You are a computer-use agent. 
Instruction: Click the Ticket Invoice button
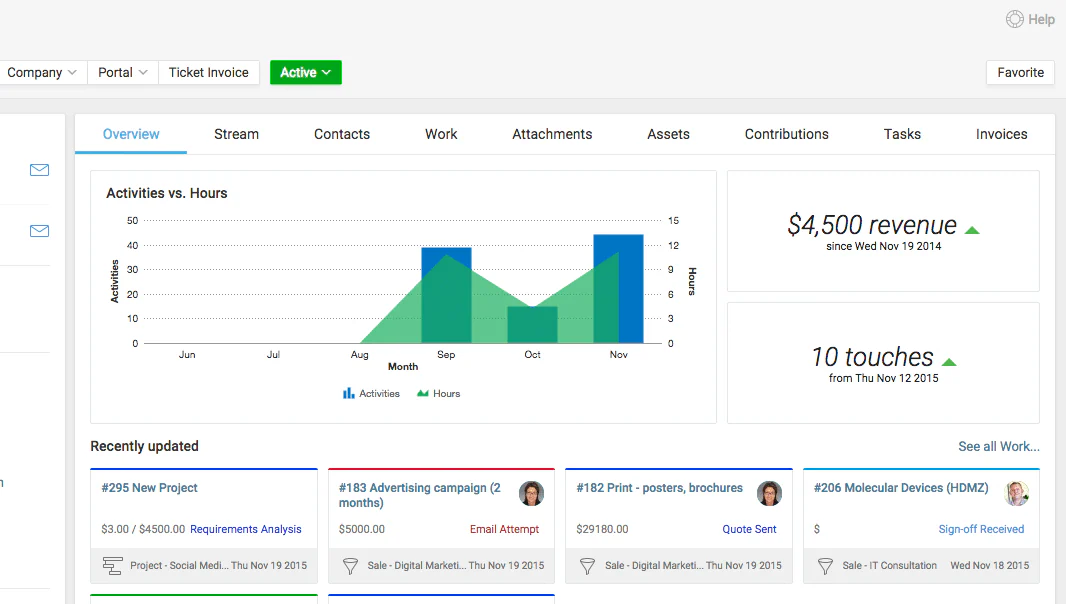coord(209,73)
